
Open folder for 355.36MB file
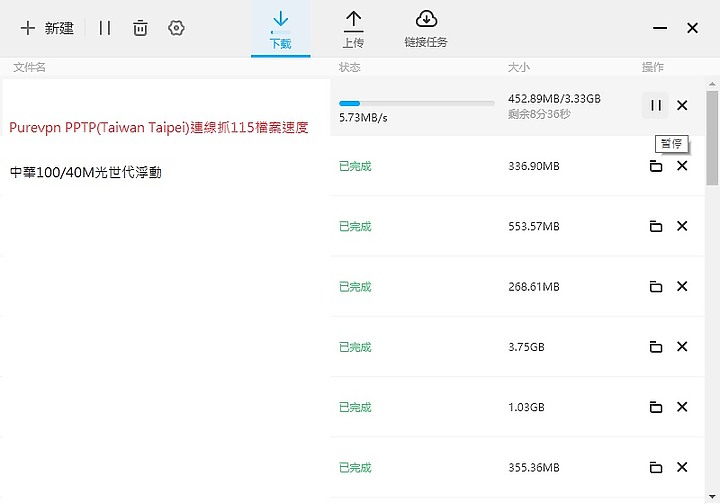[656, 468]
